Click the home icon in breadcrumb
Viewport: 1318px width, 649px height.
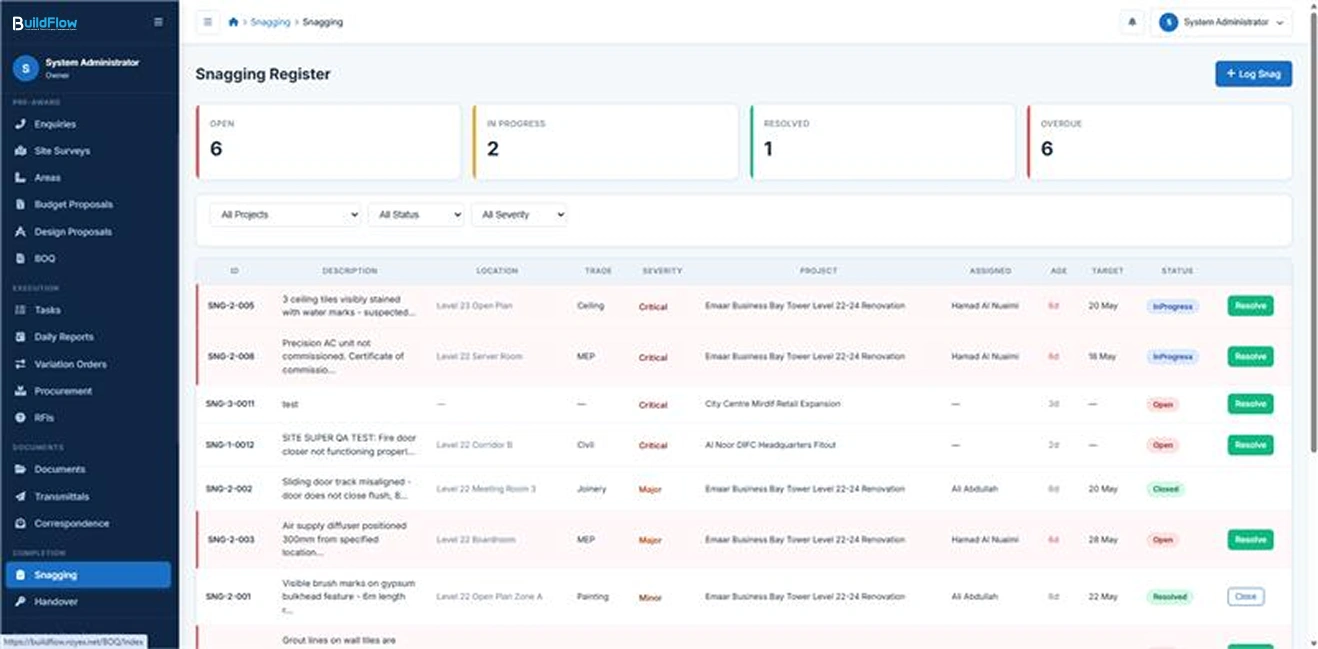click(233, 22)
